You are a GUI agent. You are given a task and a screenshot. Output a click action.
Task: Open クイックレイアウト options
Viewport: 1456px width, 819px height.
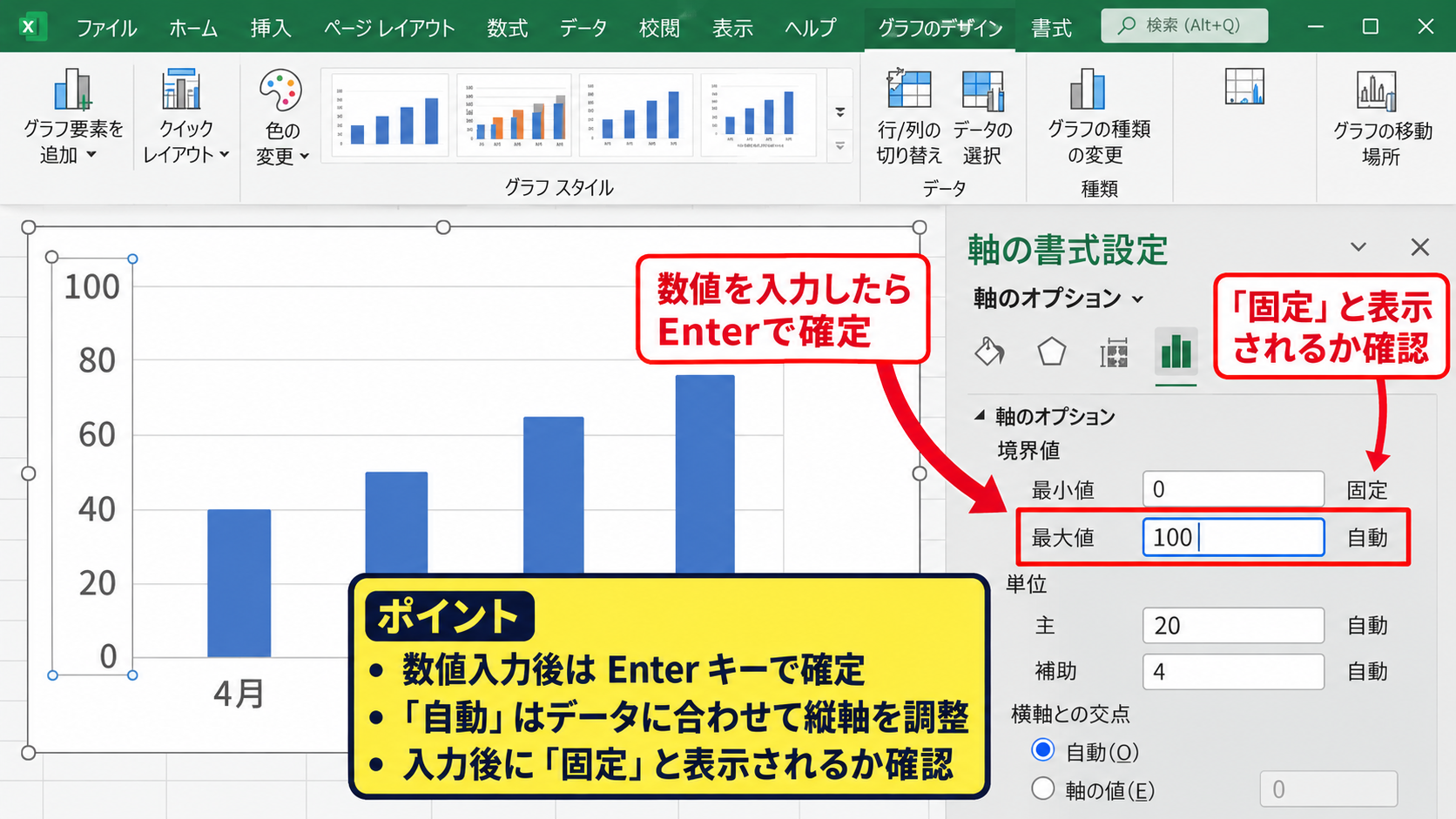click(x=185, y=117)
